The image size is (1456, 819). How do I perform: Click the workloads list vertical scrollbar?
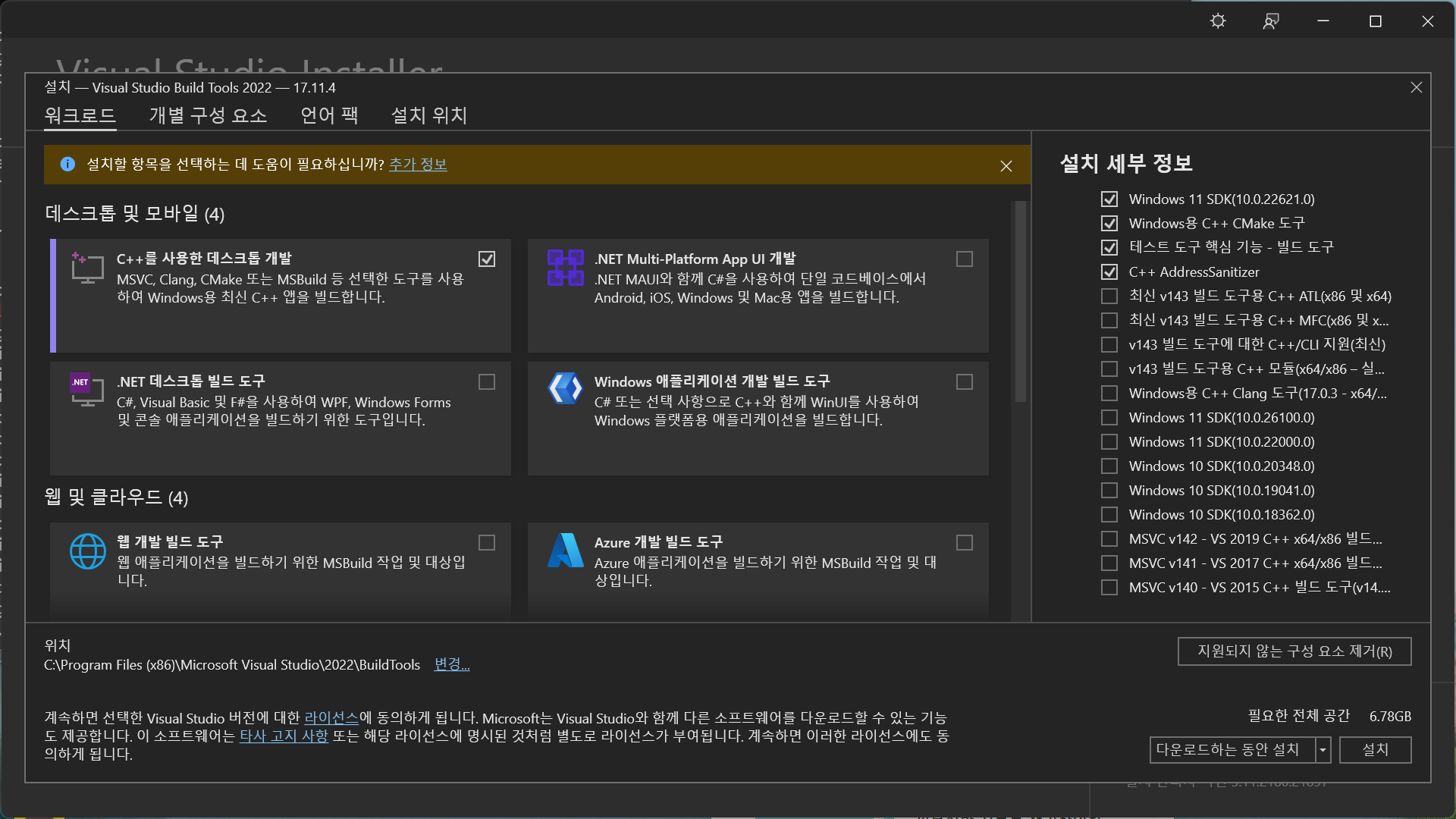coord(1020,303)
